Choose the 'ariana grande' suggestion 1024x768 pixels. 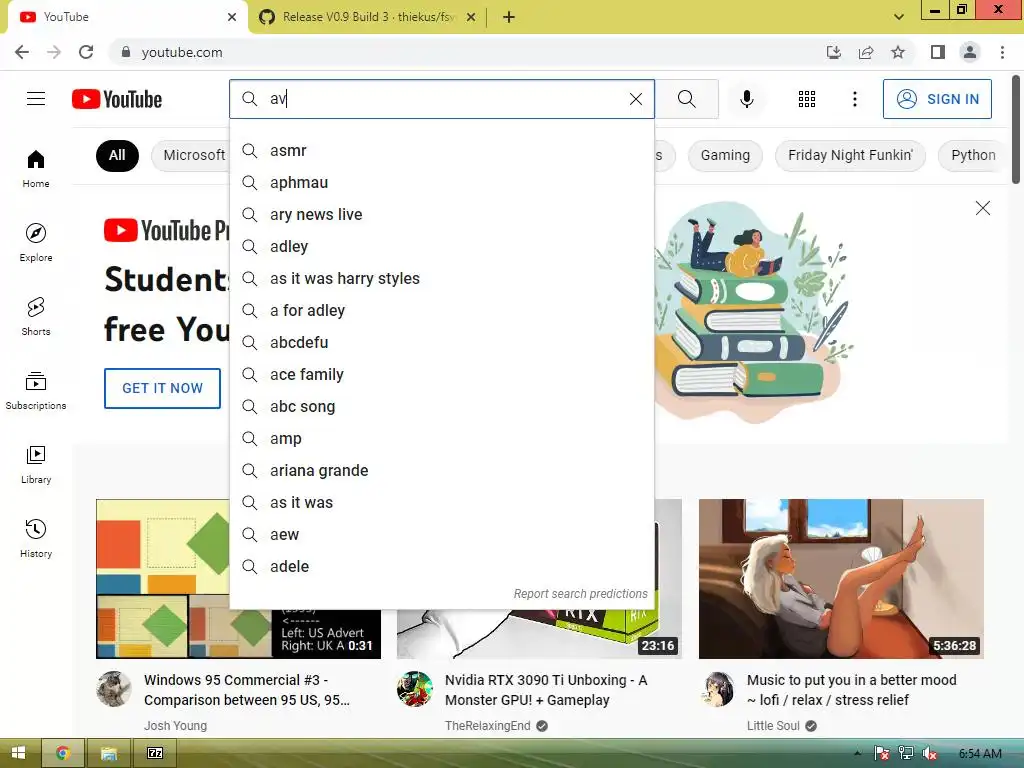442,471
